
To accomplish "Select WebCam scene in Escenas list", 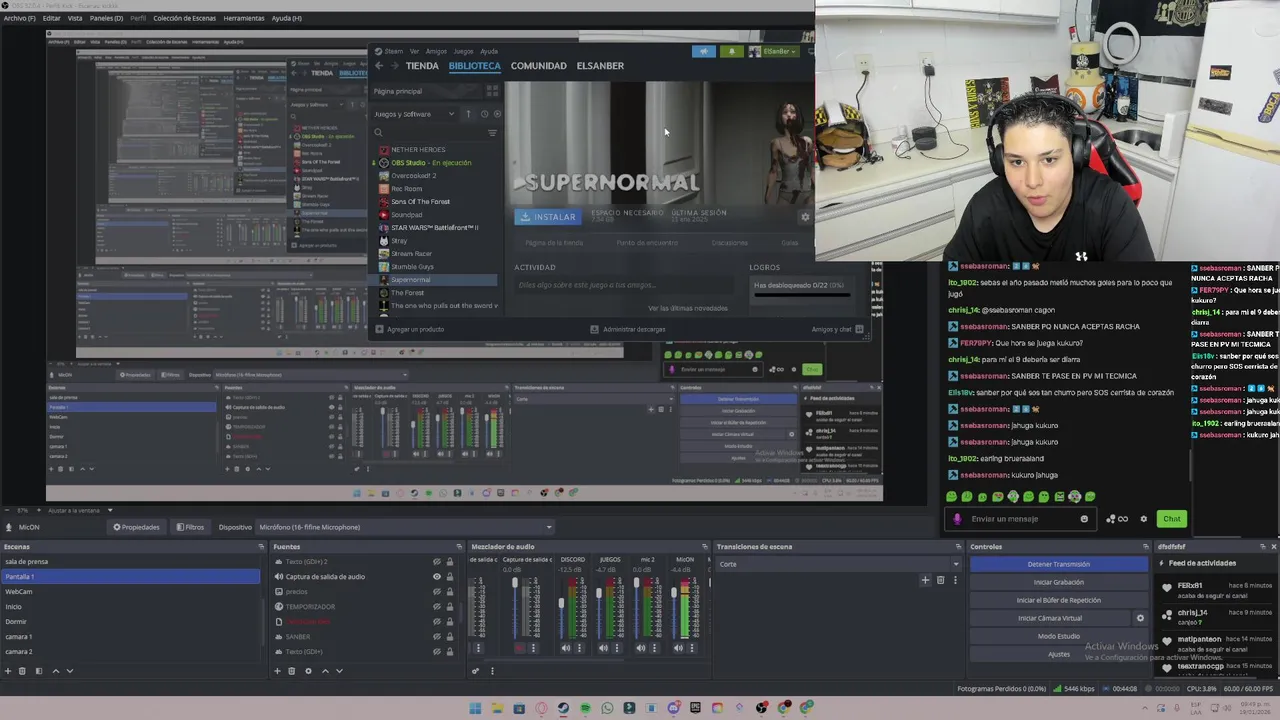I will tap(130, 592).
